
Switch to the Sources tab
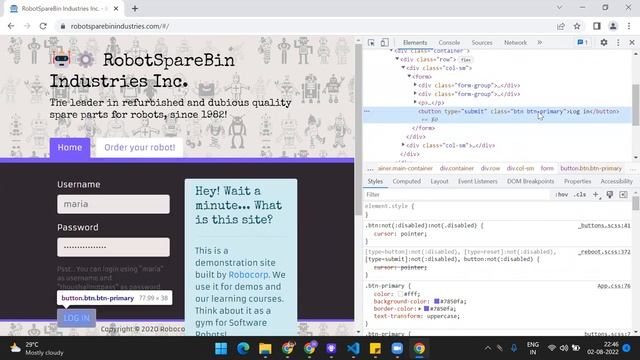tap(482, 42)
